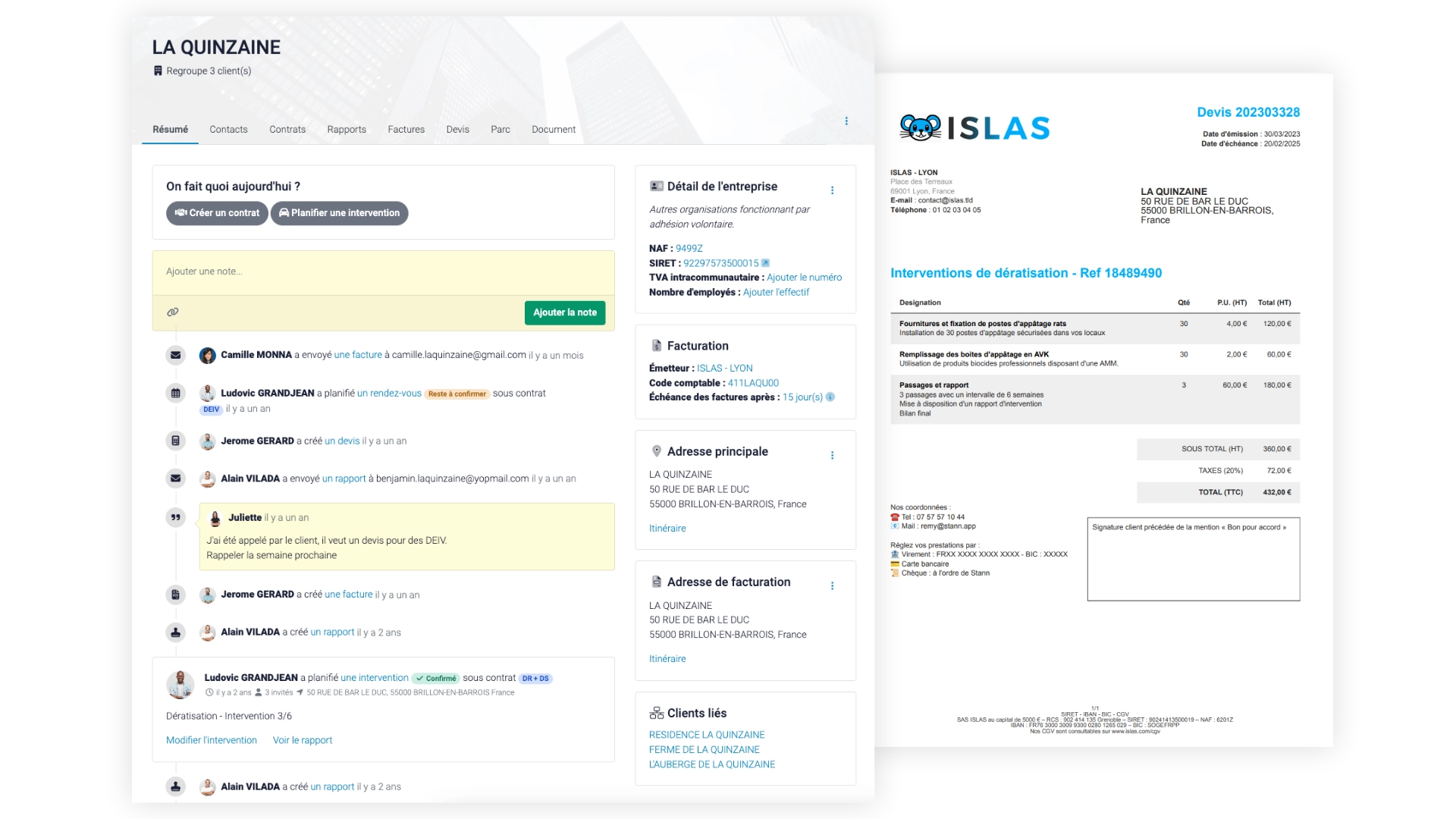Switch to the Factures tab
Screen dimensions: 1456x819
pos(406,129)
